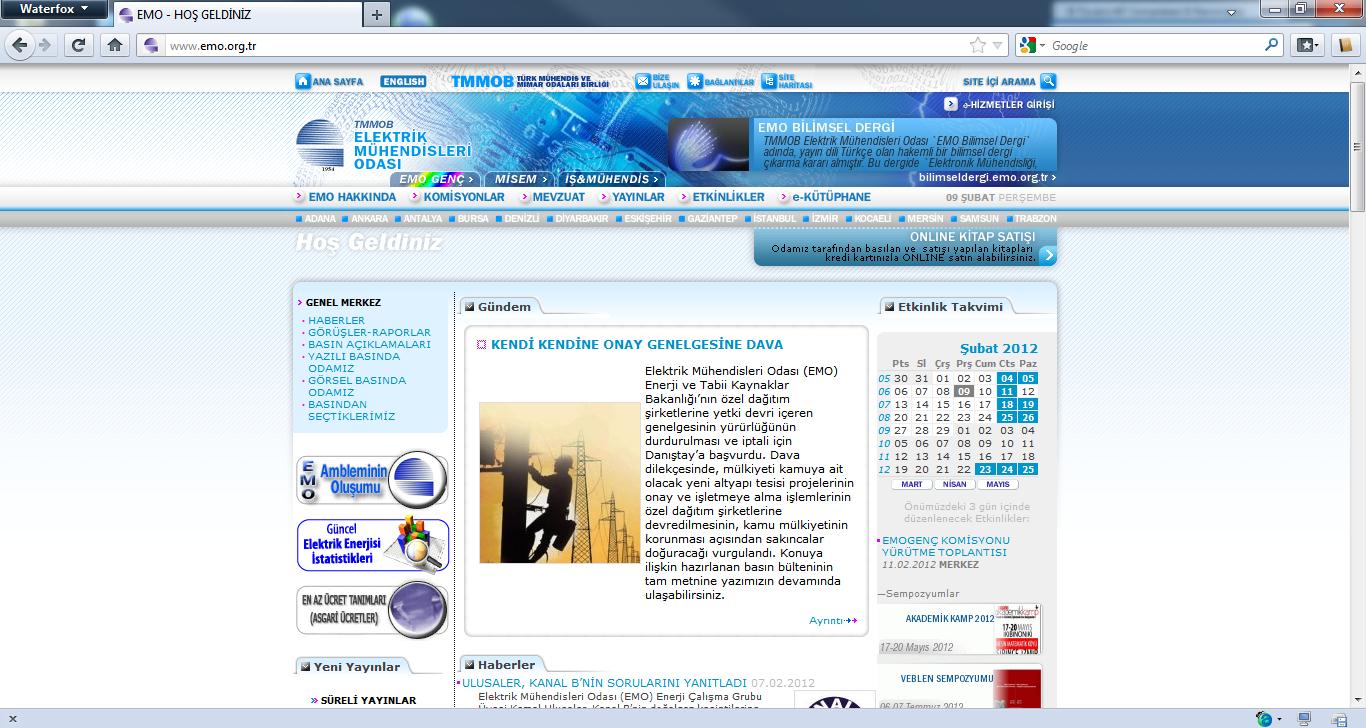This screenshot has height=728, width=1366.
Task: Open Bağlantılar links icon
Action: coord(694,81)
